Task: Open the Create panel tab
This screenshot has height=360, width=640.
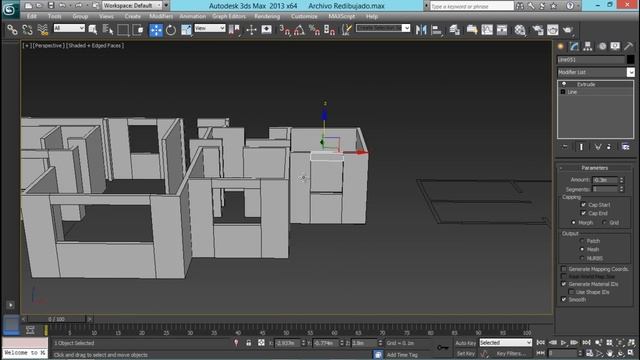Action: (x=561, y=46)
